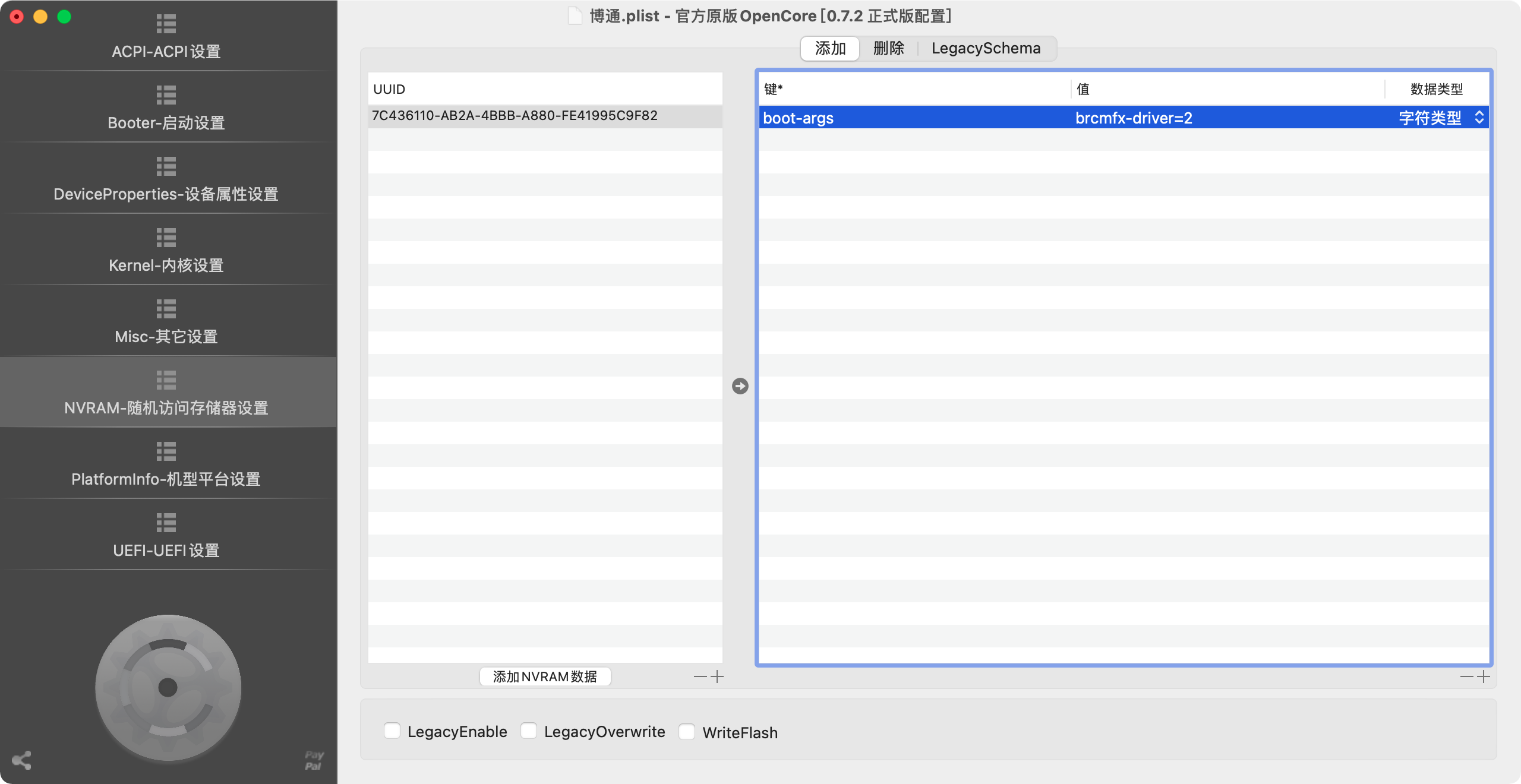The image size is (1521, 784).
Task: Click the right arrow between tables
Action: [x=740, y=386]
